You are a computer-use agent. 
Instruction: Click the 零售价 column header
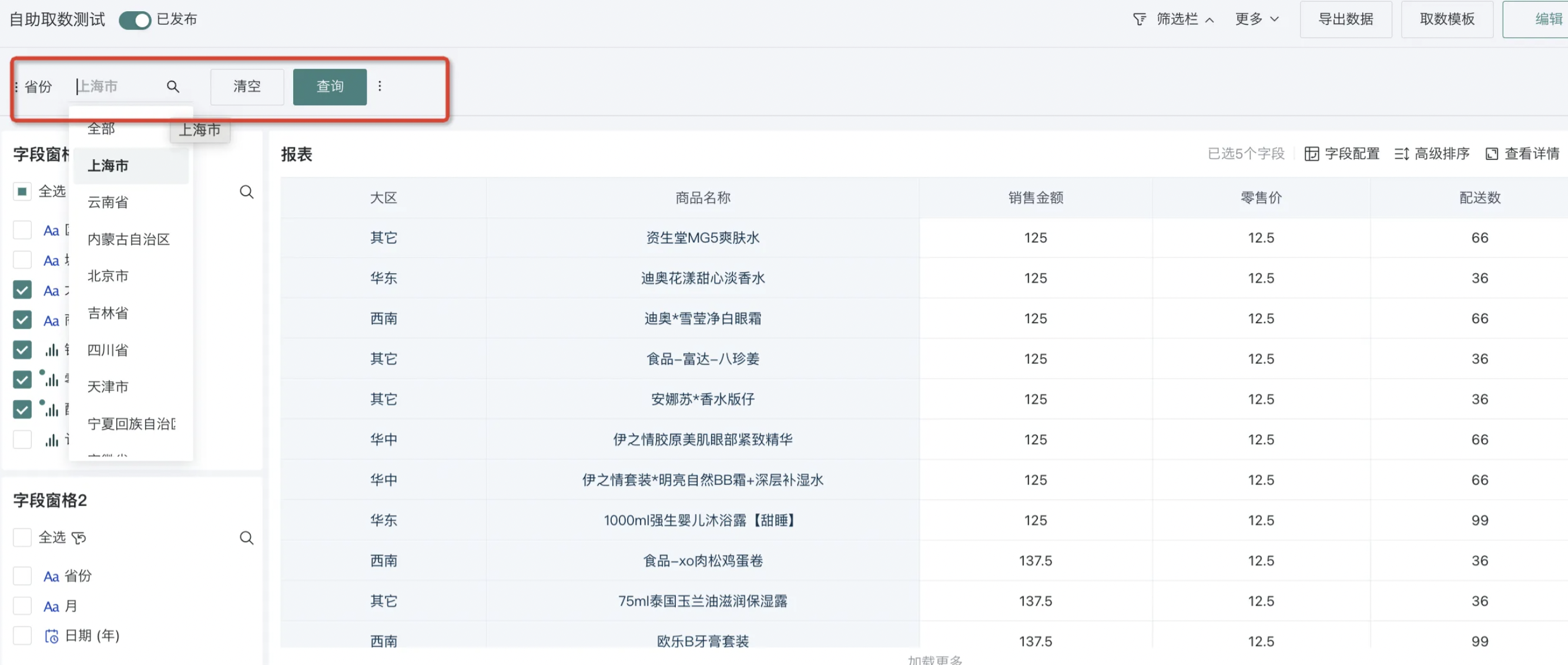tap(1261, 198)
